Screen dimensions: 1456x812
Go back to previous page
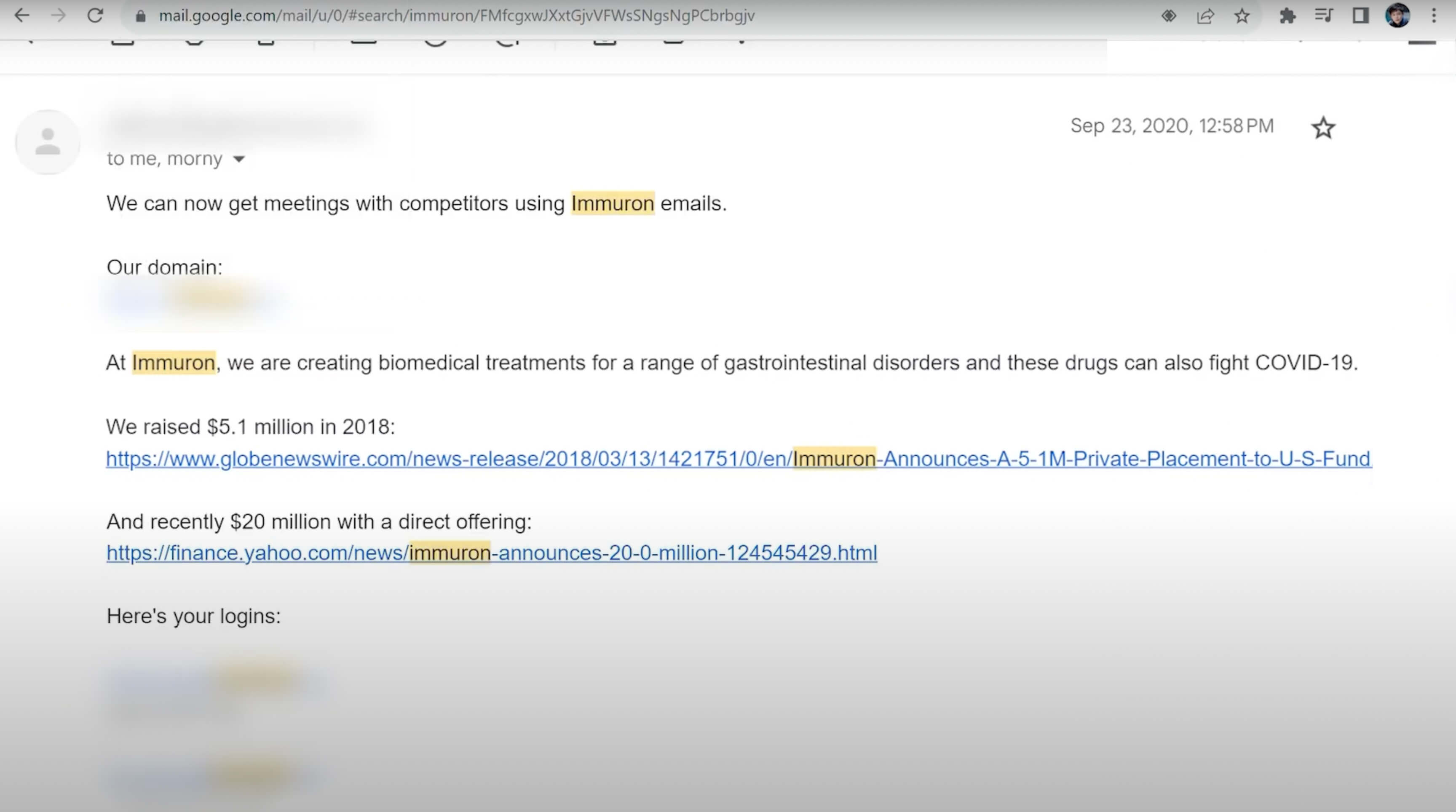[21, 16]
